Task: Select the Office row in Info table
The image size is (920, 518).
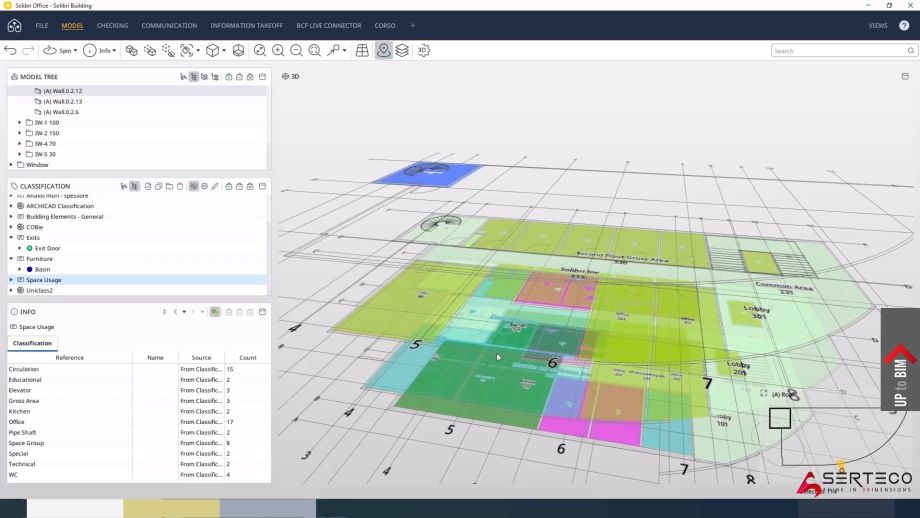Action: [x=139, y=422]
